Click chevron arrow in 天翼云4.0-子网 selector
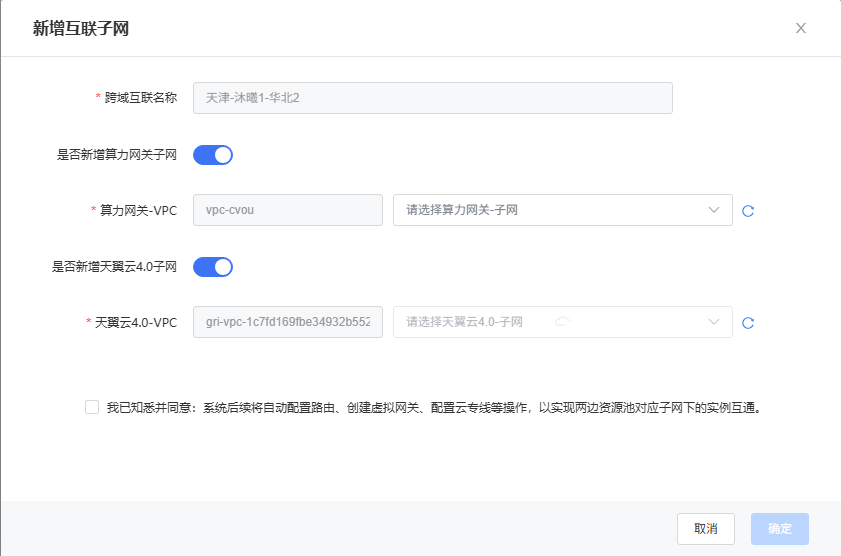 coord(714,322)
